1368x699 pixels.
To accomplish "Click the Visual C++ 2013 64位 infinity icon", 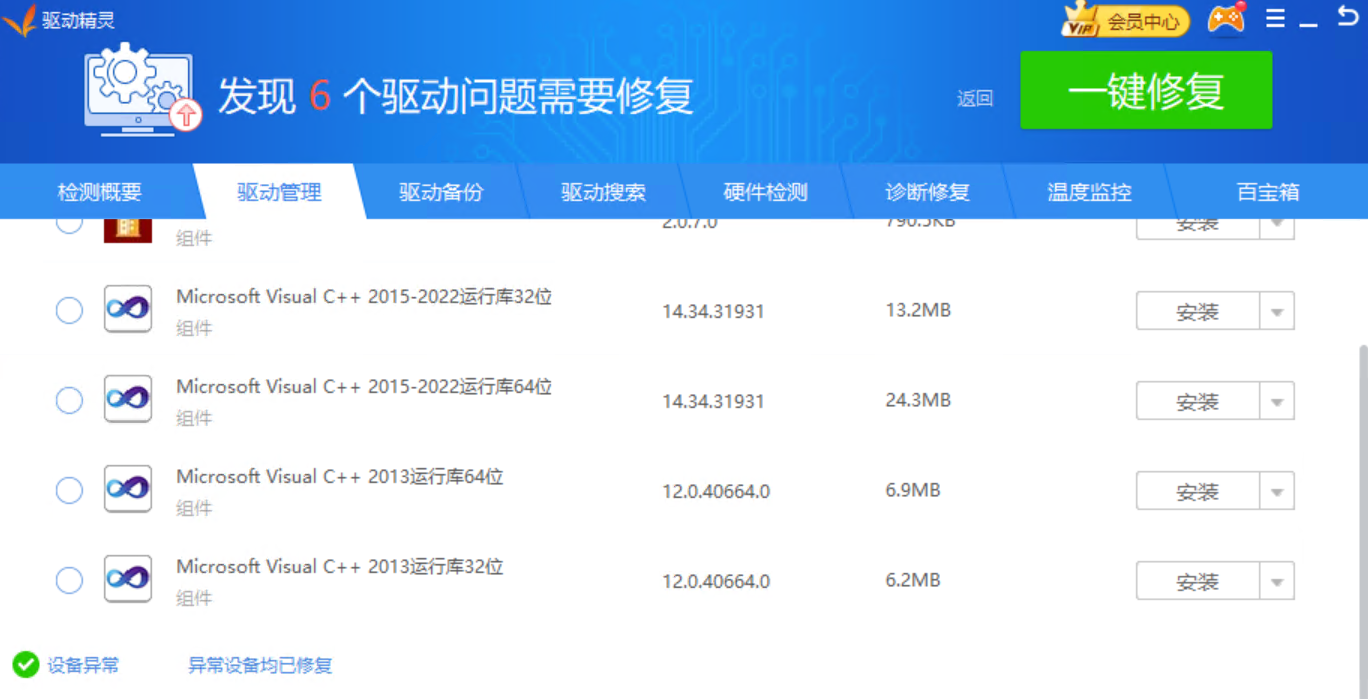I will click(x=127, y=490).
